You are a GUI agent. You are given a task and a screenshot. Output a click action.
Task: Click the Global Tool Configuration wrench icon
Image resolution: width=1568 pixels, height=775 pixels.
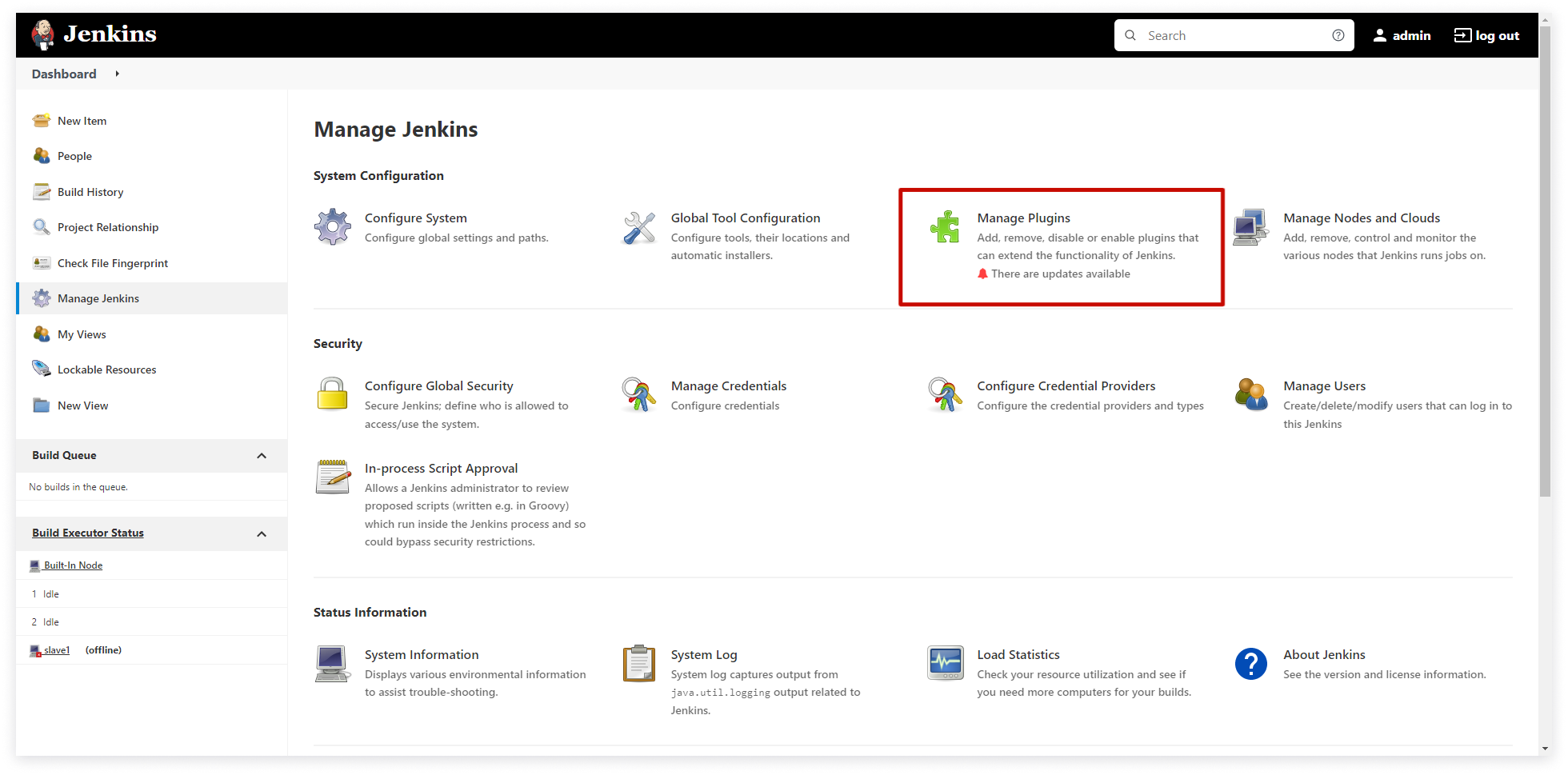[639, 227]
